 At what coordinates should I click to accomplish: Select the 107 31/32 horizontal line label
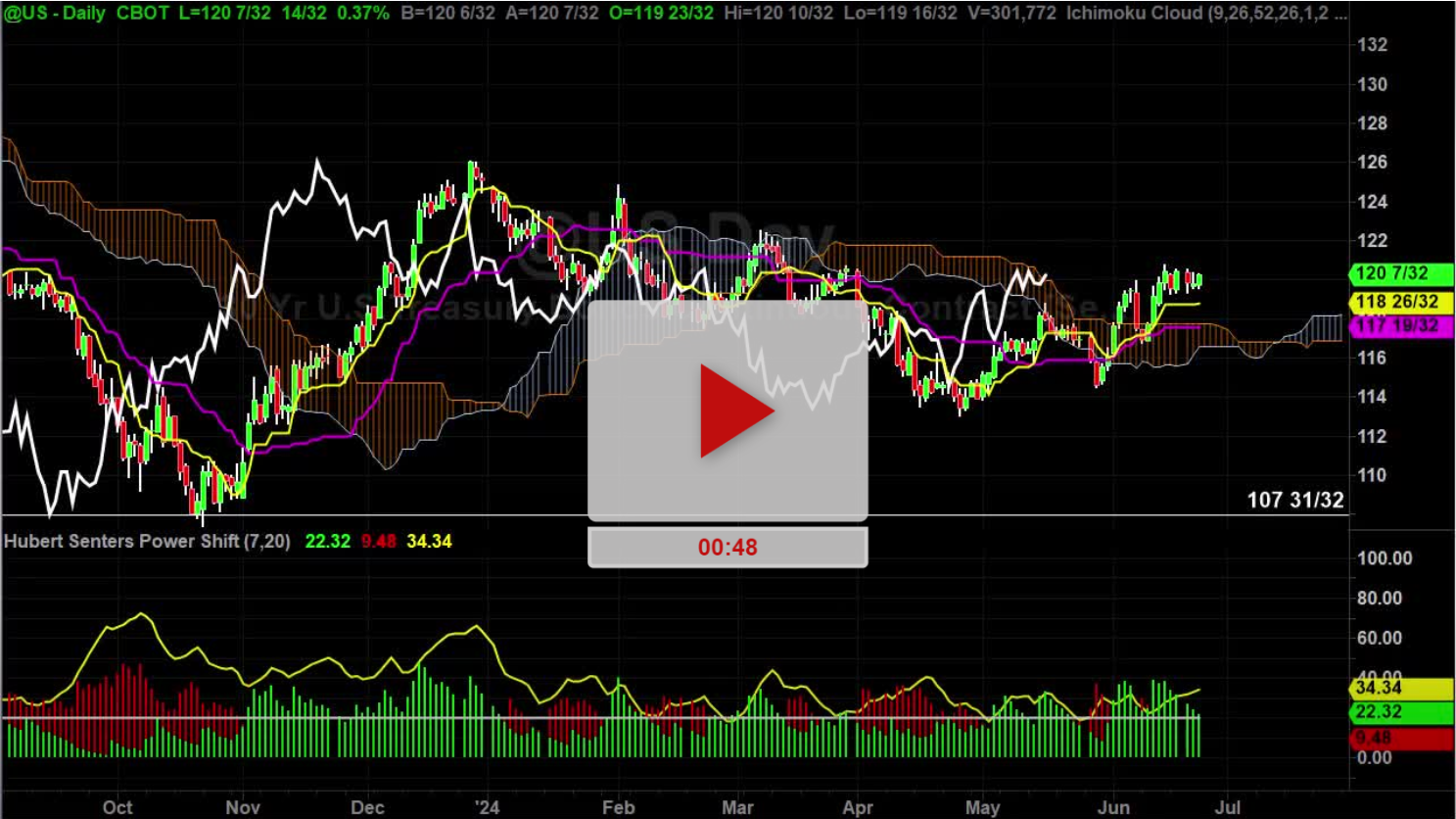[x=1294, y=501]
